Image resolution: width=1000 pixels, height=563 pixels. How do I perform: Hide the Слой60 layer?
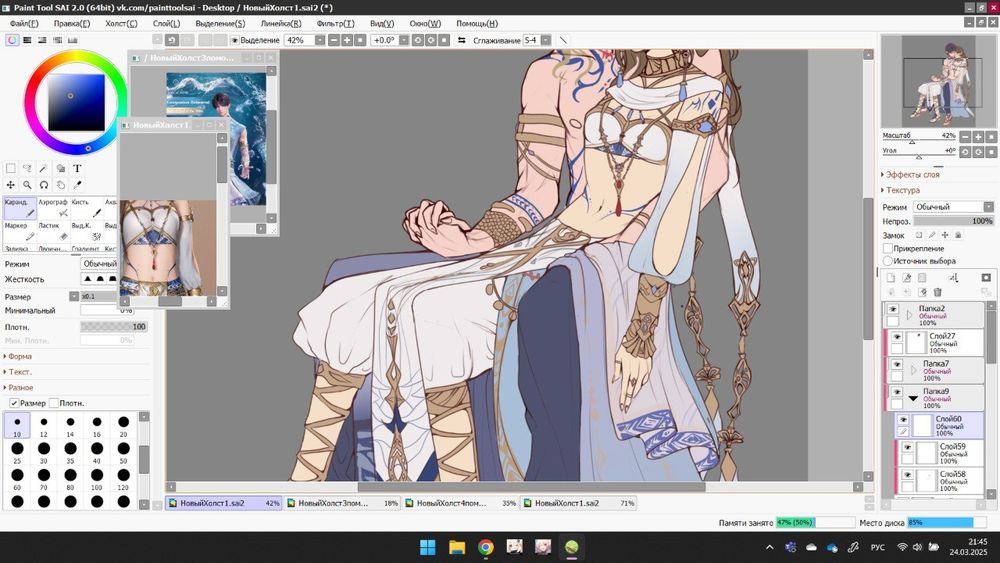click(903, 420)
